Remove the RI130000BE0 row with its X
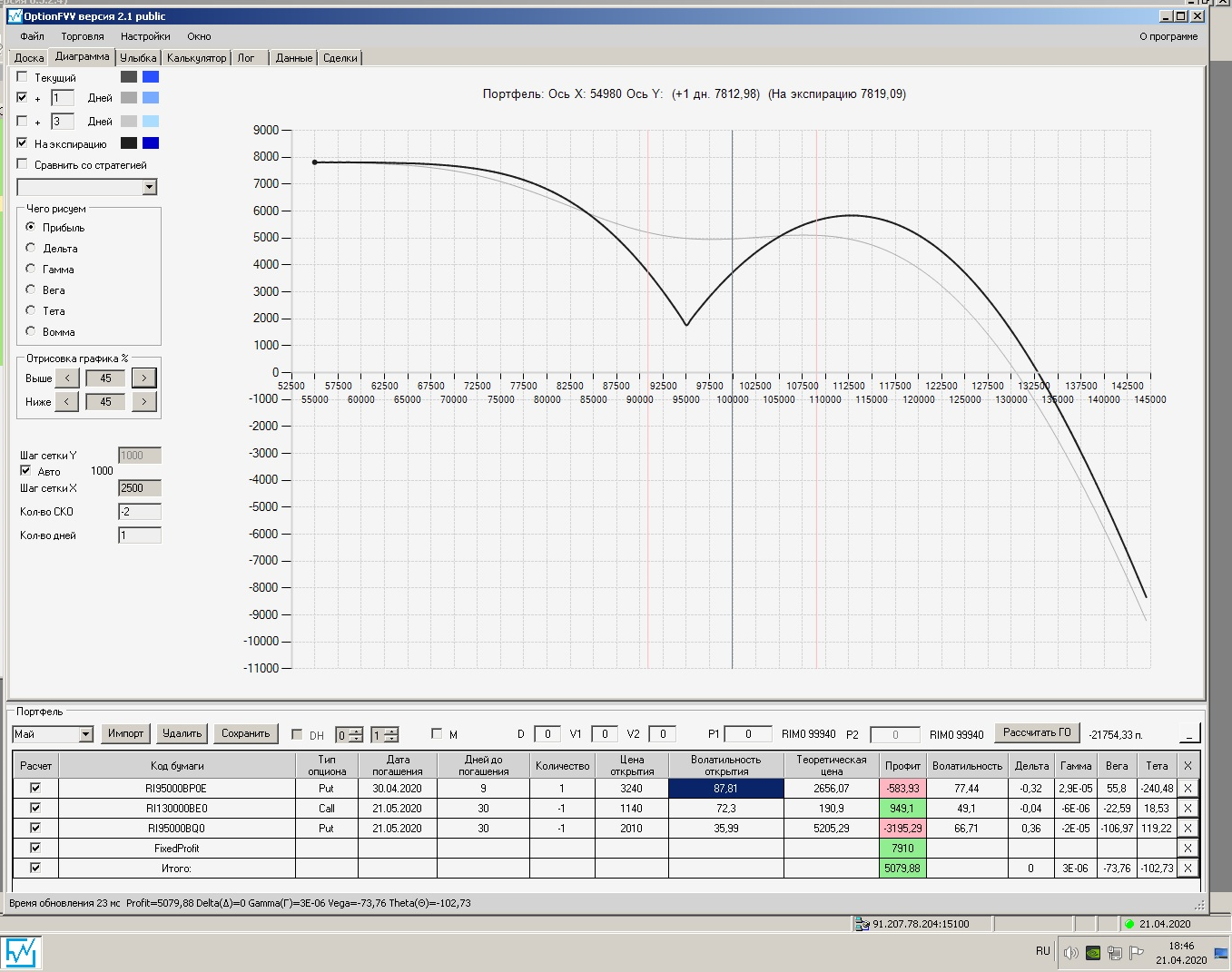The height and width of the screenshot is (972, 1232). point(1188,809)
